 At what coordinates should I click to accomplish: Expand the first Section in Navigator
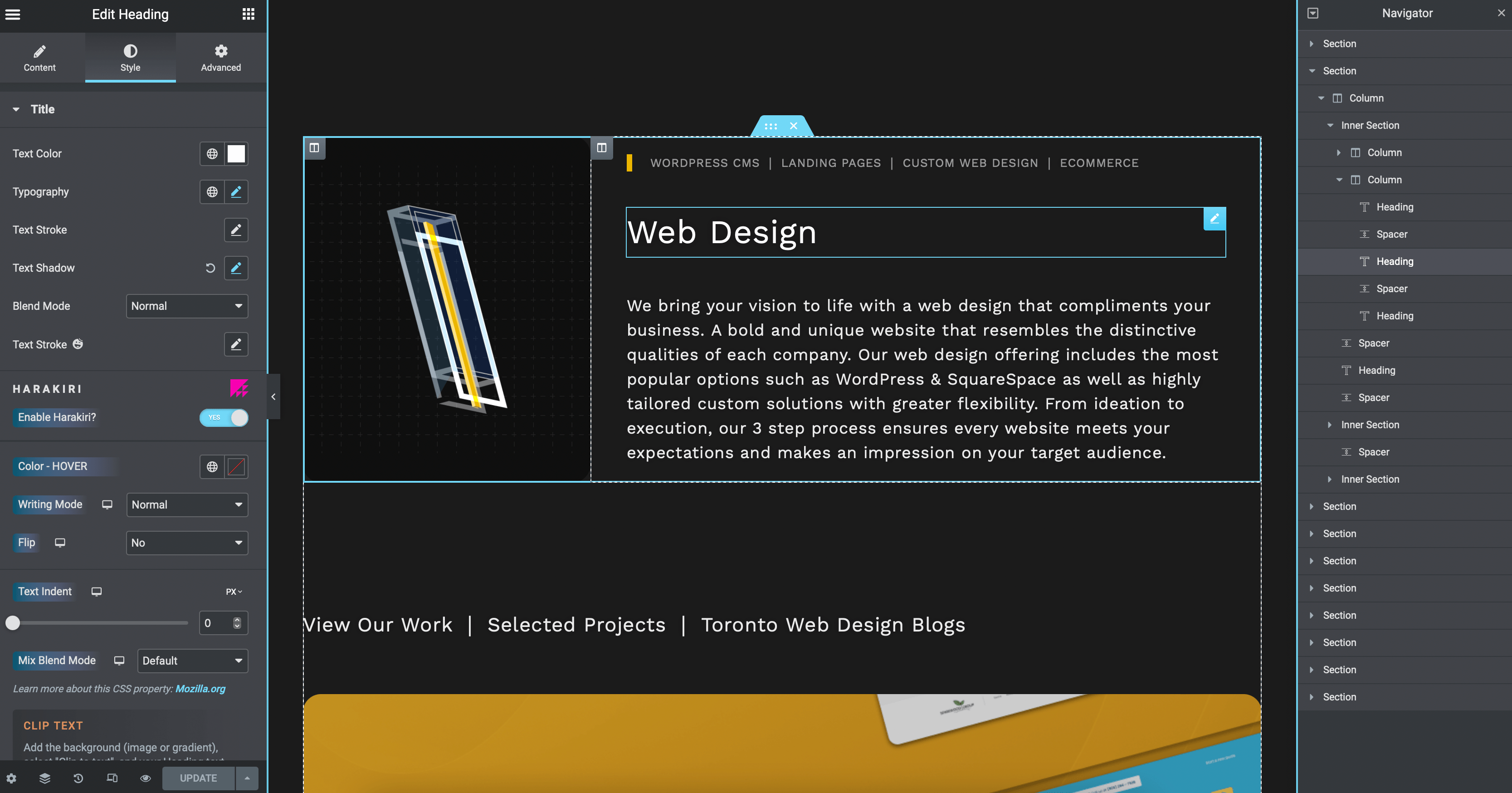(x=1311, y=44)
